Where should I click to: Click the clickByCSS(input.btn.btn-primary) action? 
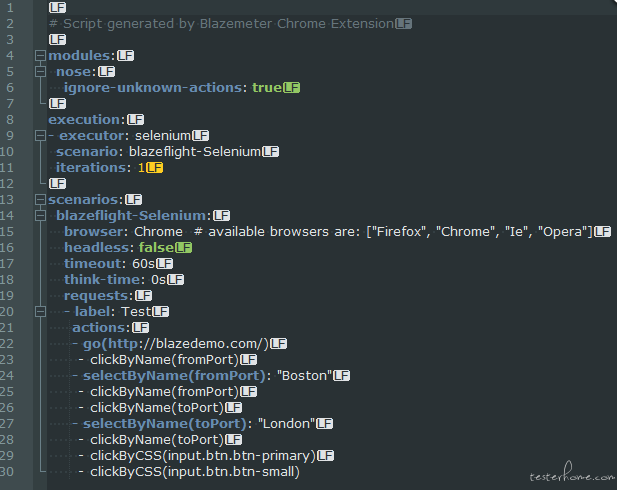click(203, 456)
